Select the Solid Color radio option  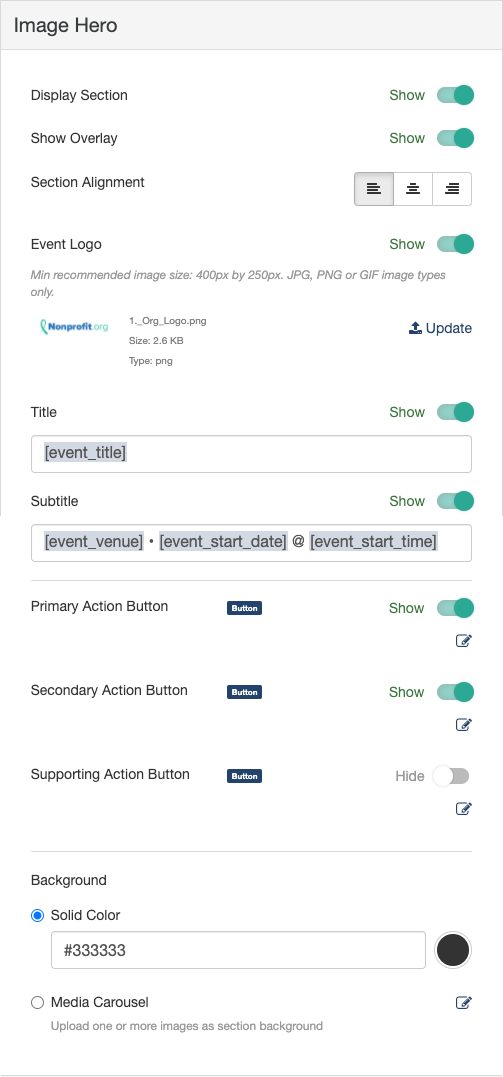(38, 916)
